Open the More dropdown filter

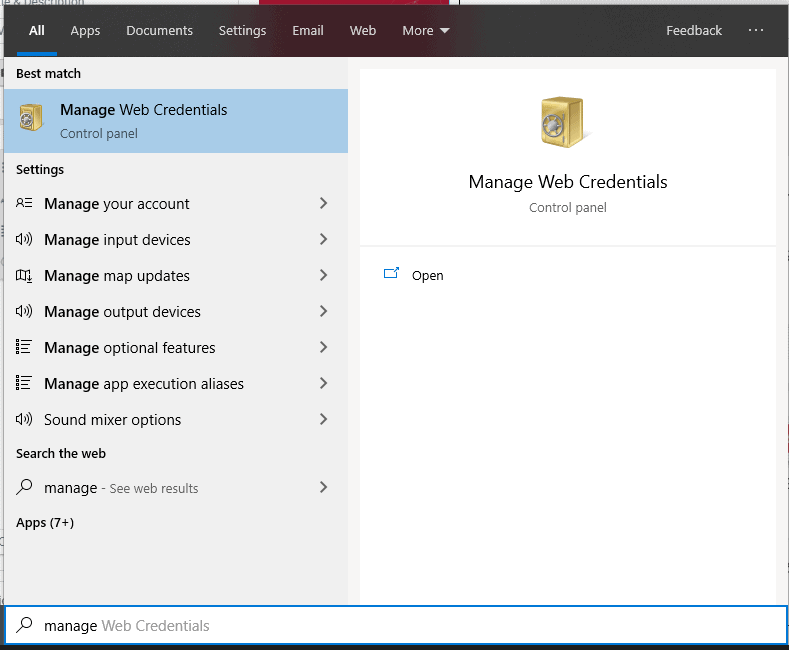coord(426,30)
